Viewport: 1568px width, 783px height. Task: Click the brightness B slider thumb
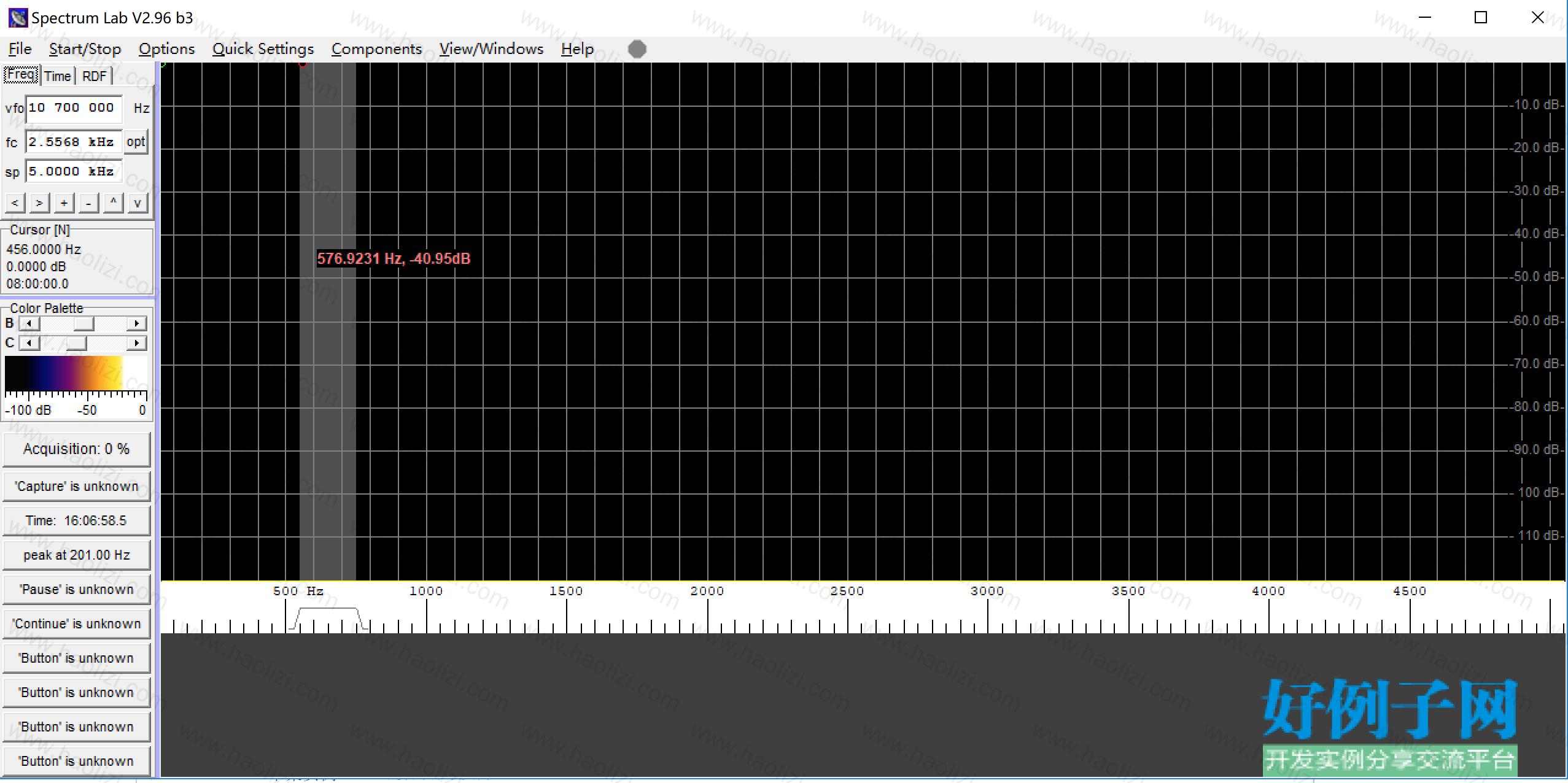84,323
